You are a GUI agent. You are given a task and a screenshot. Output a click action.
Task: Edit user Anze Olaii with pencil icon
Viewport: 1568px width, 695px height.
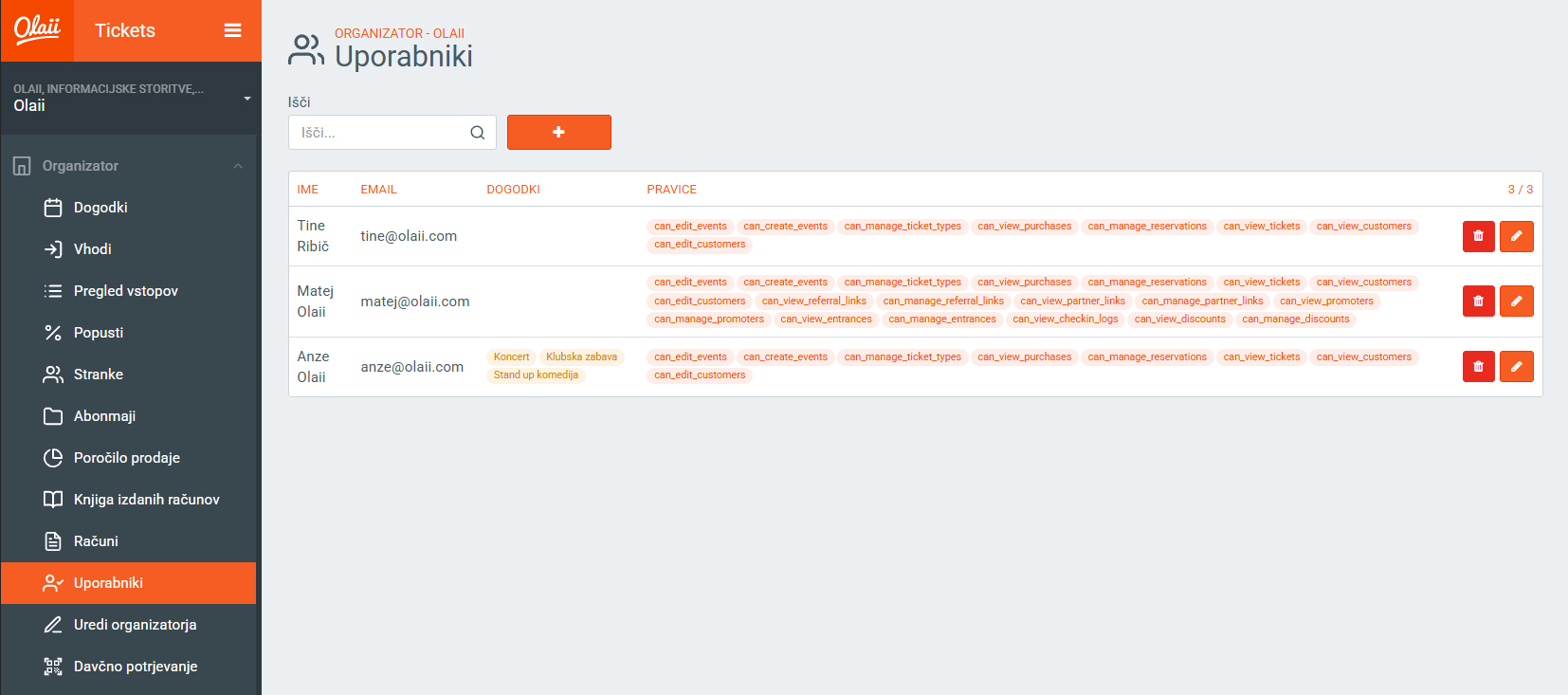(1516, 367)
